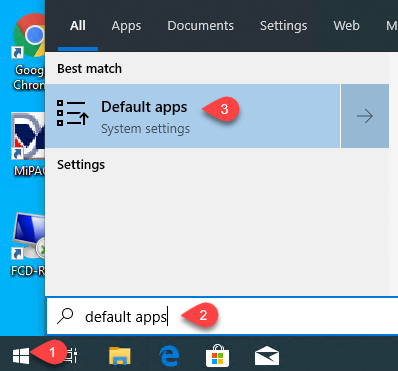Open Microsoft Store from the taskbar

pos(218,356)
